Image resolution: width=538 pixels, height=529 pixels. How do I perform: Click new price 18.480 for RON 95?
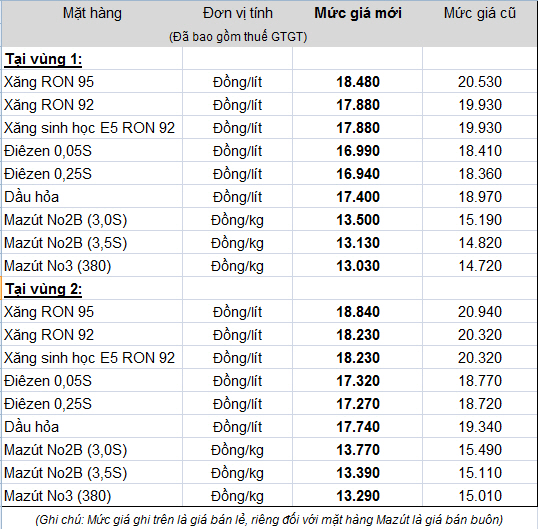358,82
